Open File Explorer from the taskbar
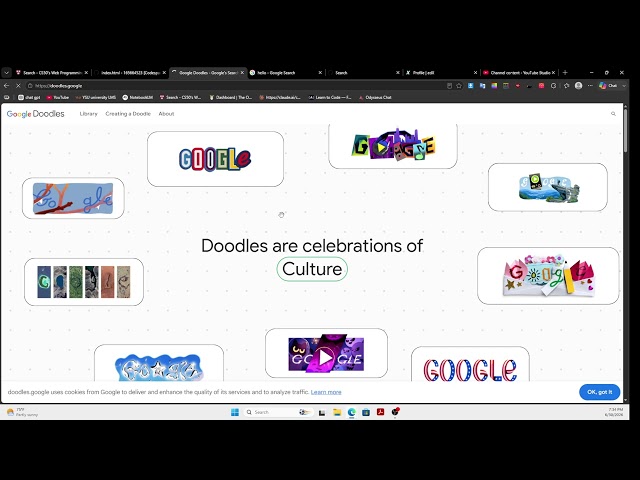 pyautogui.click(x=337, y=412)
